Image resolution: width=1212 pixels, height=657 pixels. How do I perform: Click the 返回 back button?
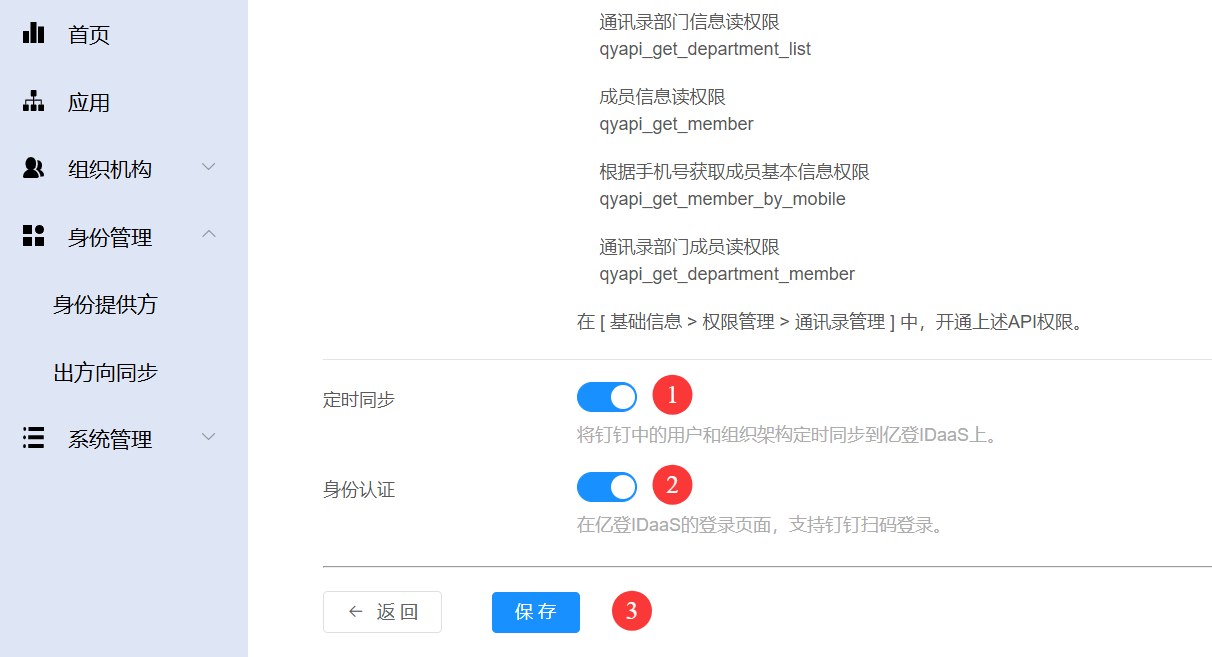(x=382, y=612)
